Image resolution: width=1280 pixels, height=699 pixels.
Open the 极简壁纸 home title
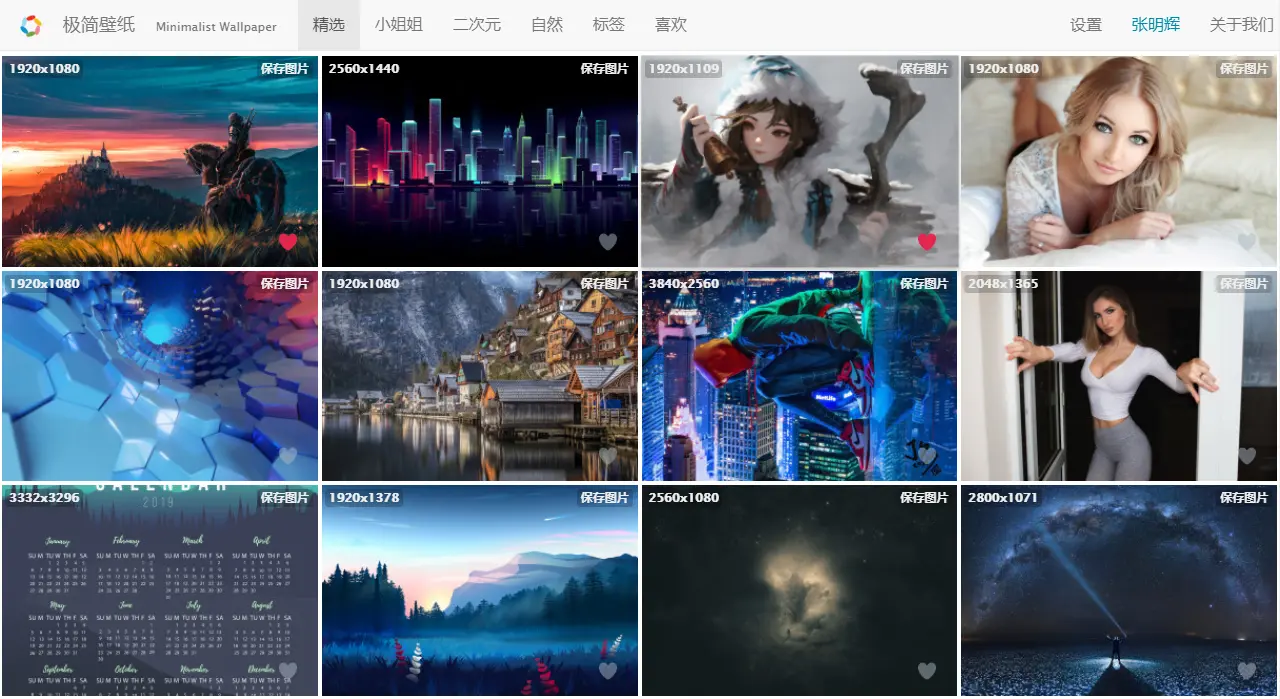[99, 25]
